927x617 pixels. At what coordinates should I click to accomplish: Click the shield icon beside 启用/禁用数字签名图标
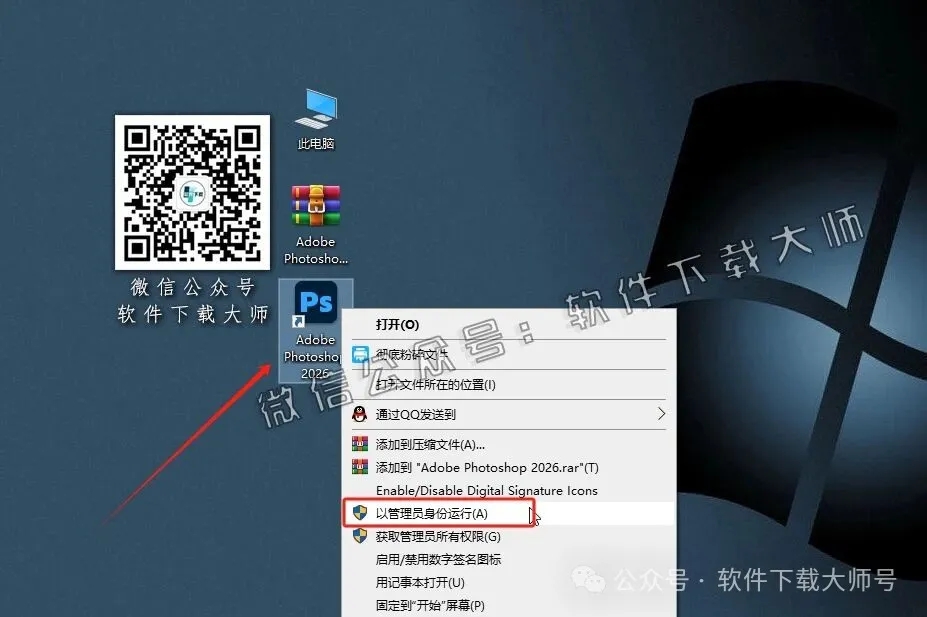(x=358, y=561)
